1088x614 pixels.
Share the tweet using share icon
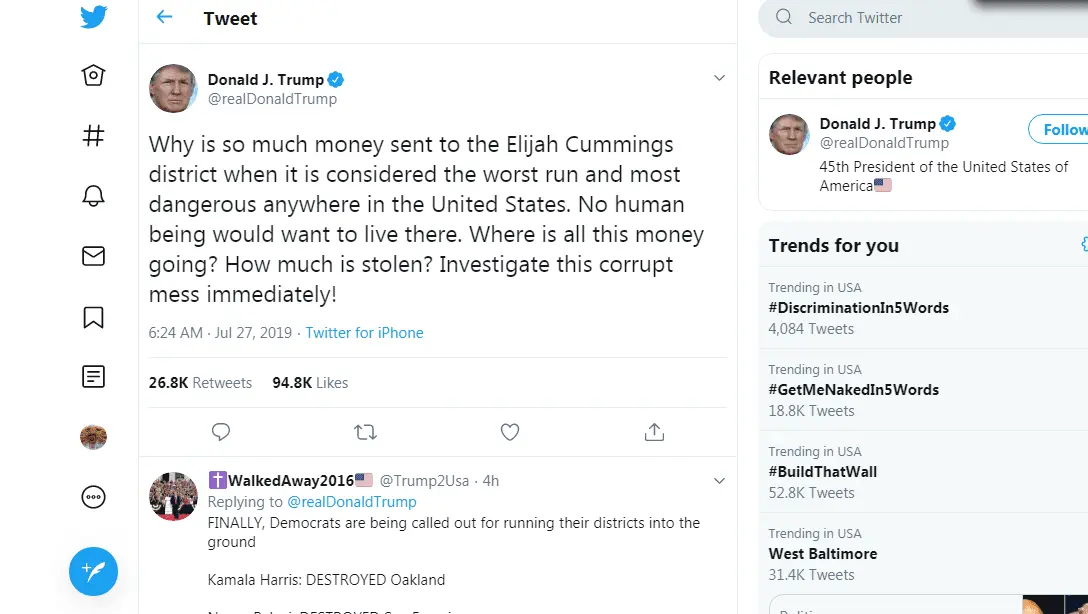tap(654, 432)
